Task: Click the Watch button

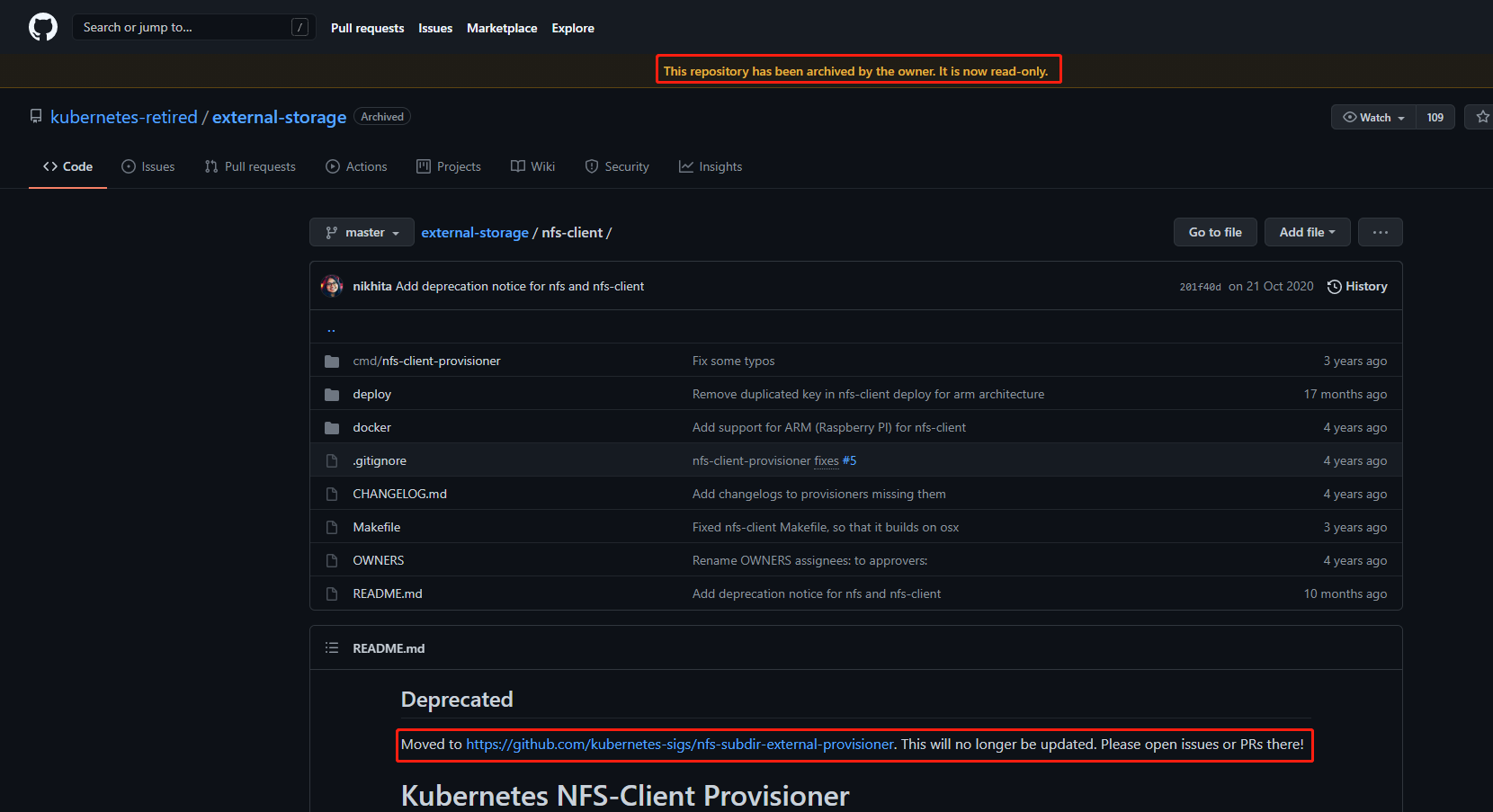Action: pos(1373,117)
